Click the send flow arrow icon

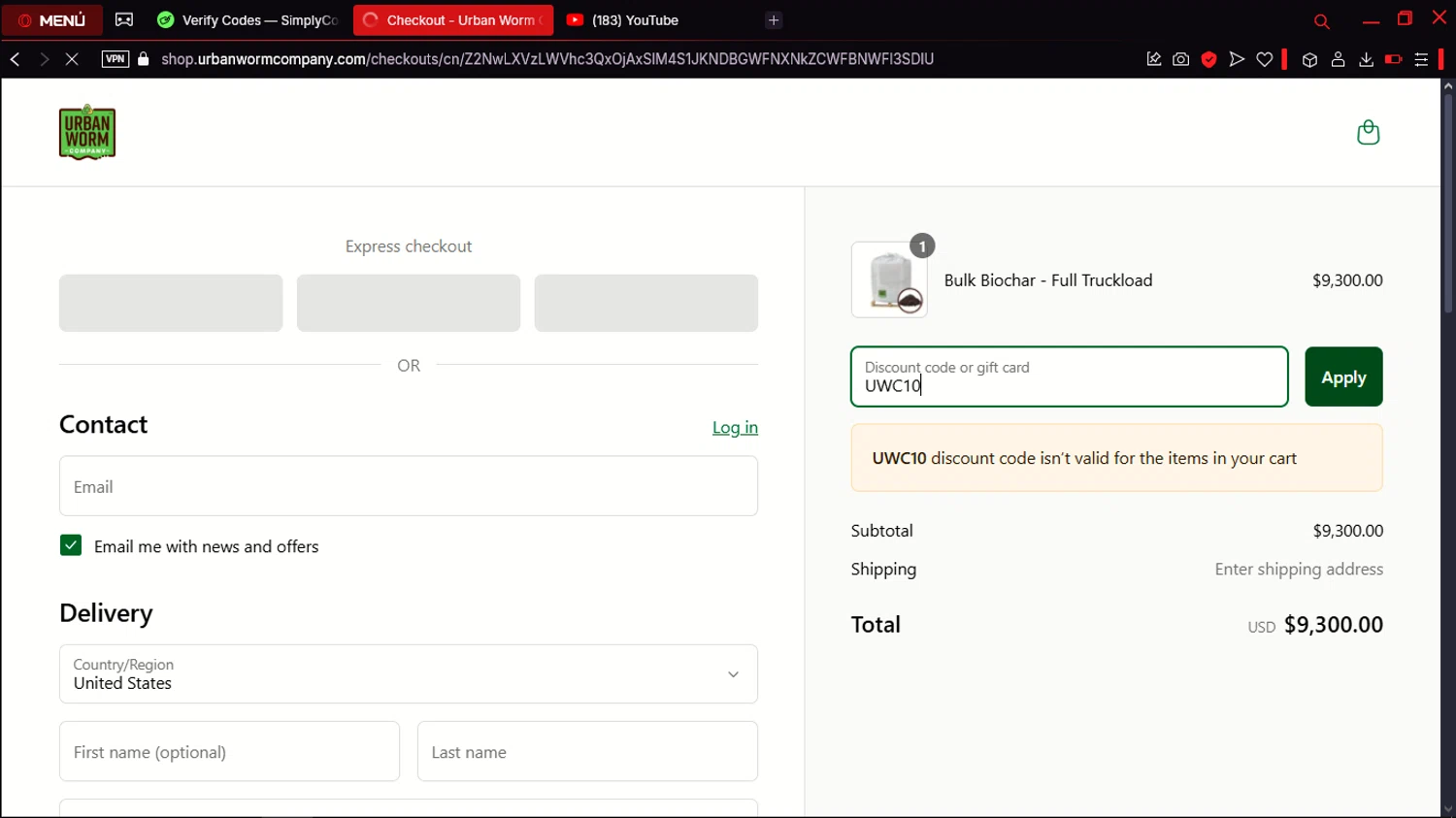coord(1237,59)
